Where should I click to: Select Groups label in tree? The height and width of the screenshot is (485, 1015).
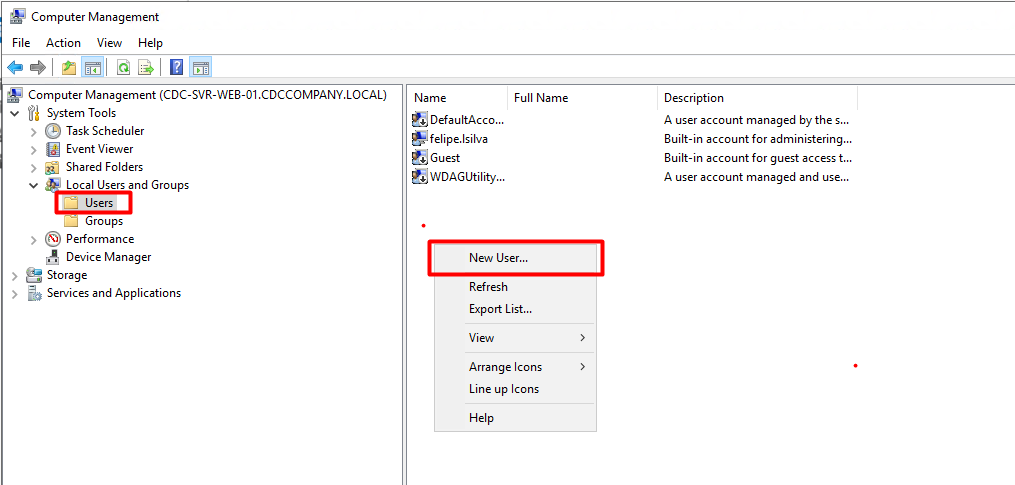pos(104,221)
